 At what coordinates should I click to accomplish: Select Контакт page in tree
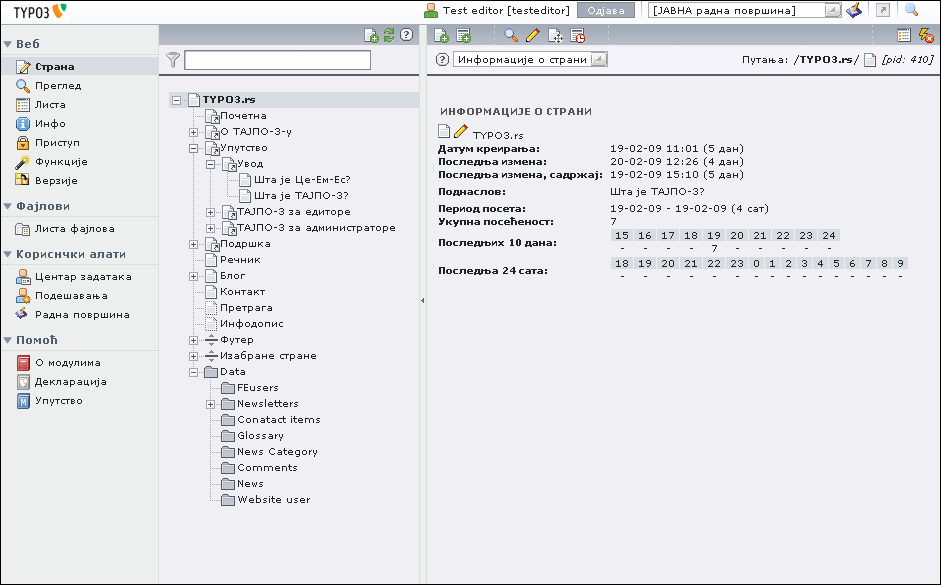pos(242,292)
